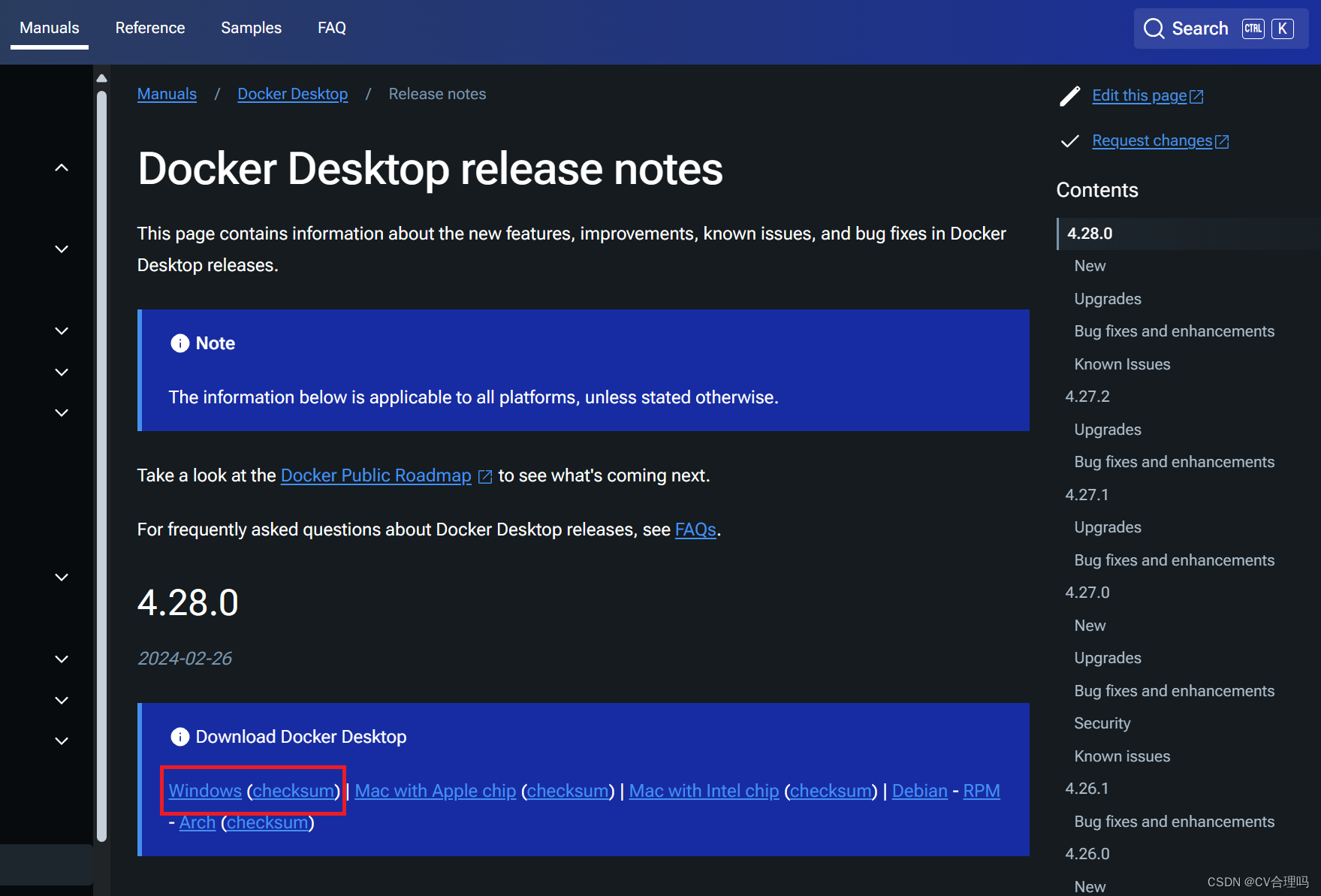Open the FAQs link in the paragraph
Screen dimensions: 1321x896
695,529
